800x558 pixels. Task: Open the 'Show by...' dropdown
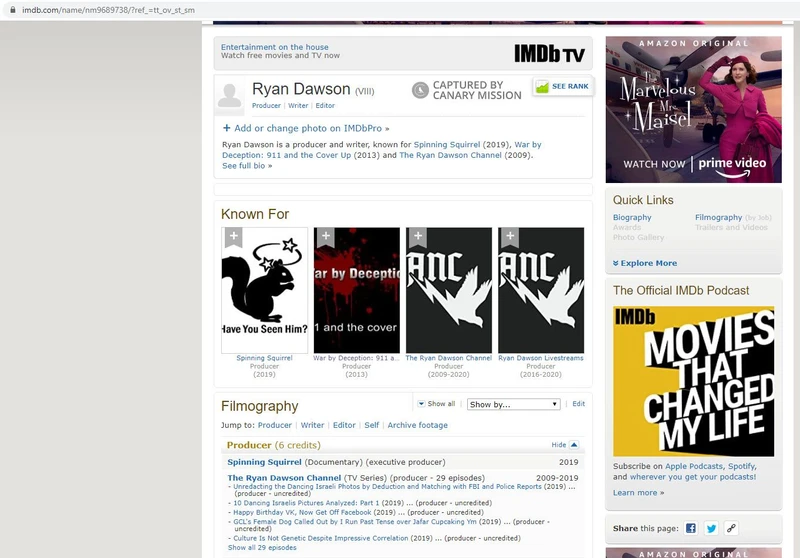click(514, 404)
